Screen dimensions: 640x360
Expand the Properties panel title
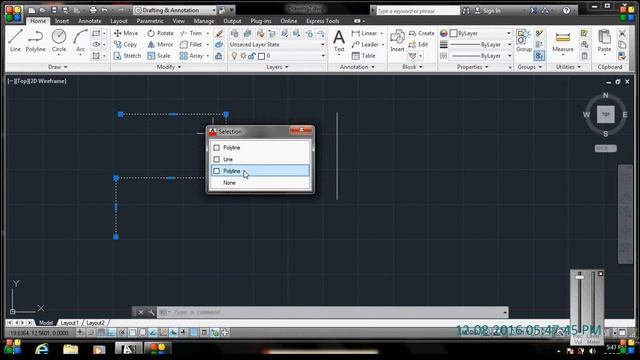point(472,67)
